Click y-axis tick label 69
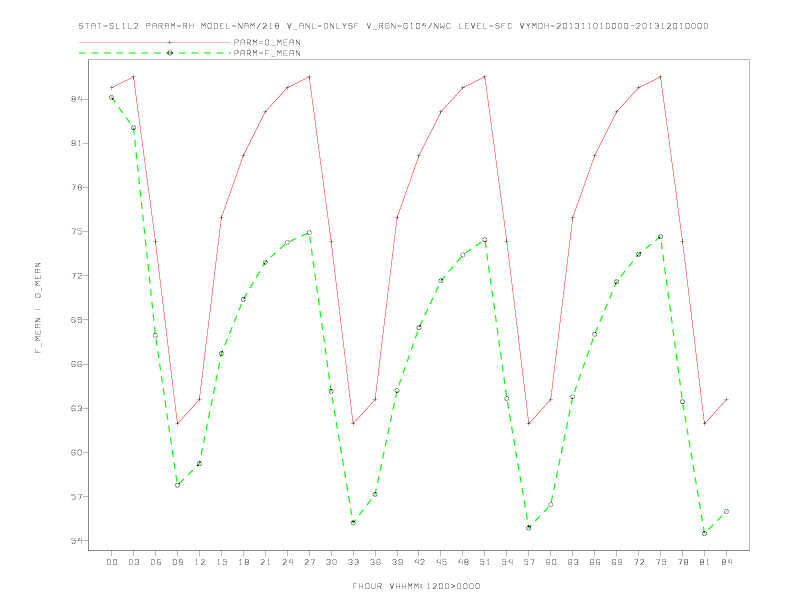This screenshot has width=792, height=612. click(77, 320)
